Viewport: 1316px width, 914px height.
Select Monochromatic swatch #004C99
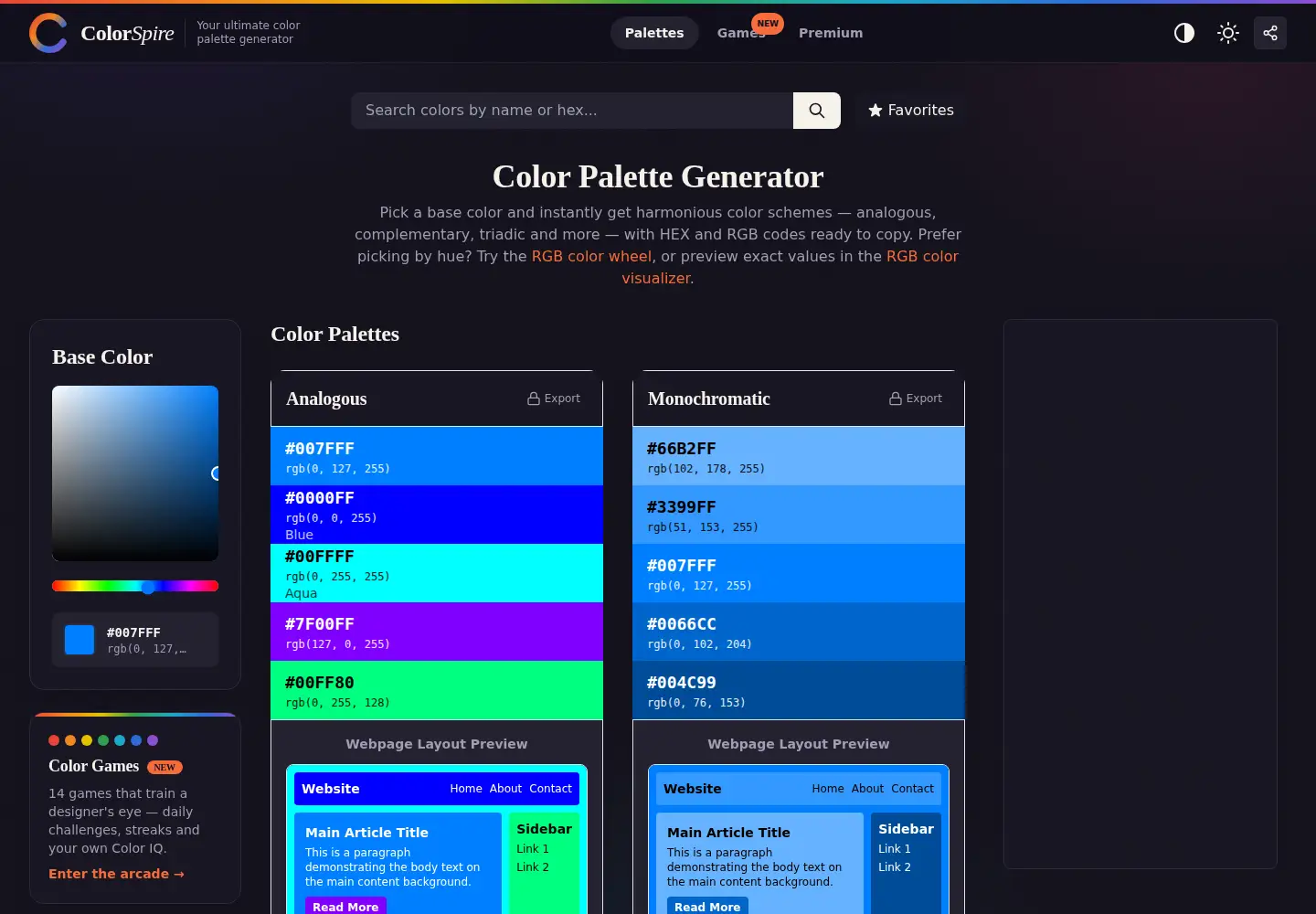click(799, 690)
